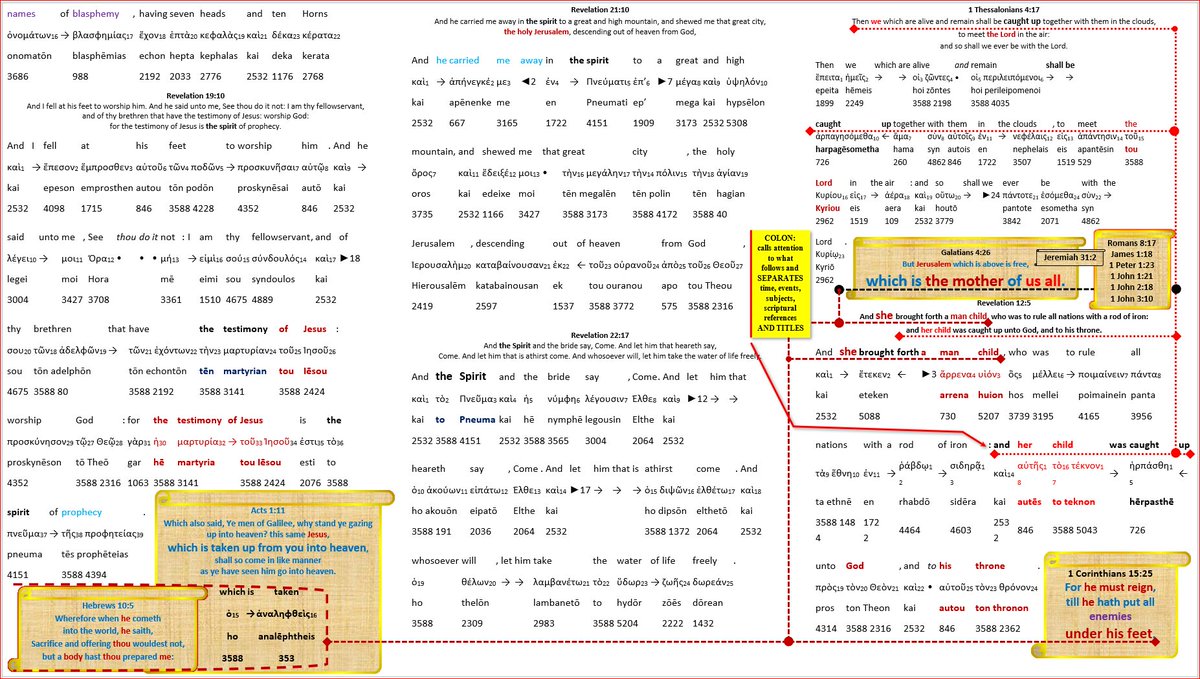Click the large text 'which is the mother of us all.'
This screenshot has width=1200, height=679.
(965, 282)
